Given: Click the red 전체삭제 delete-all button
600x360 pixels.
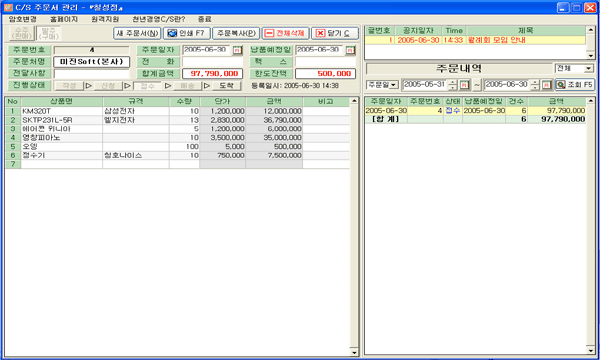Looking at the screenshot, I should pos(285,33).
